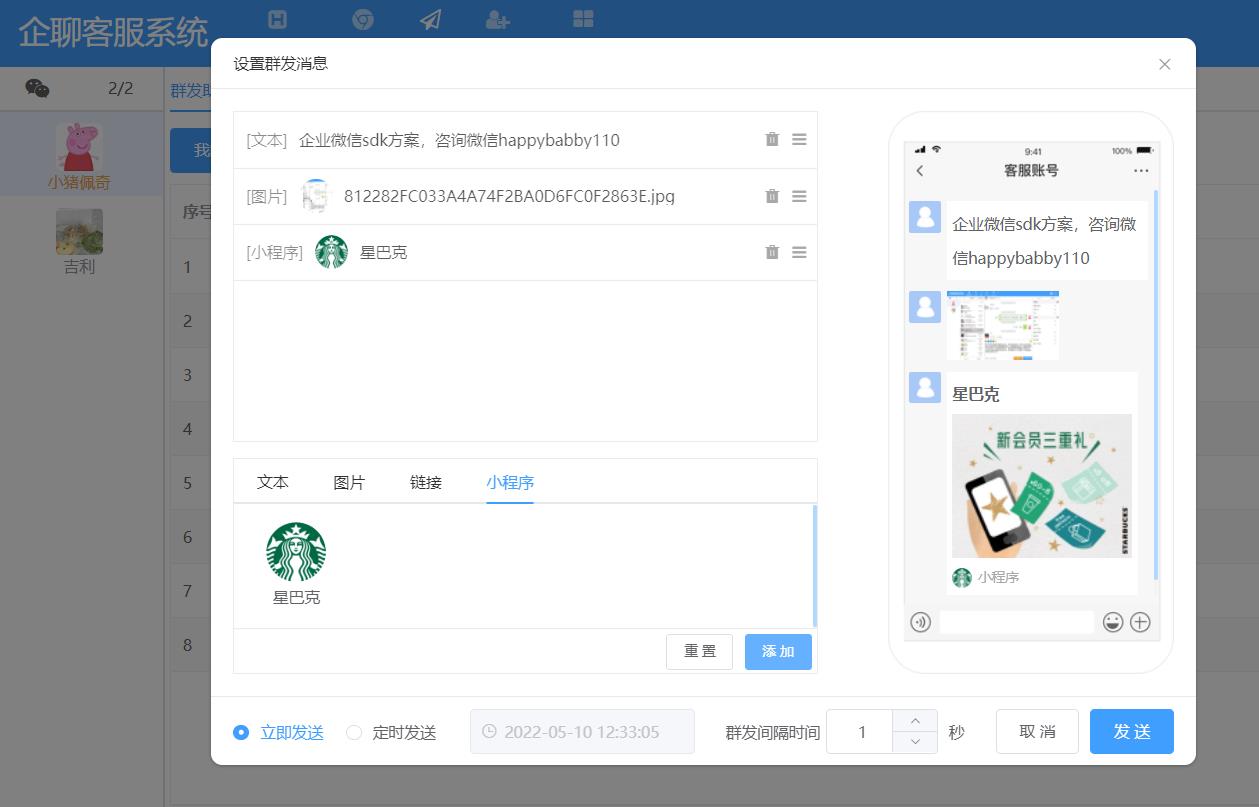Switch to the 图片 tab
1259x807 pixels.
point(349,482)
